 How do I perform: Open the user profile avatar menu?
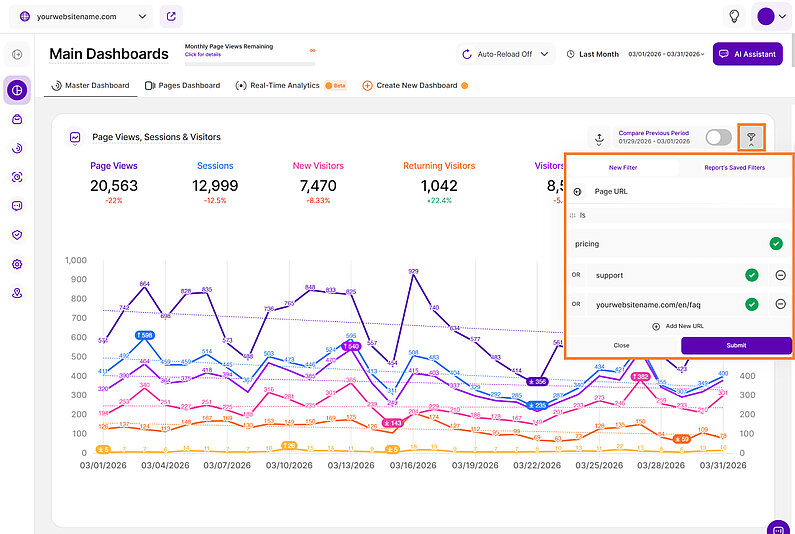point(772,17)
